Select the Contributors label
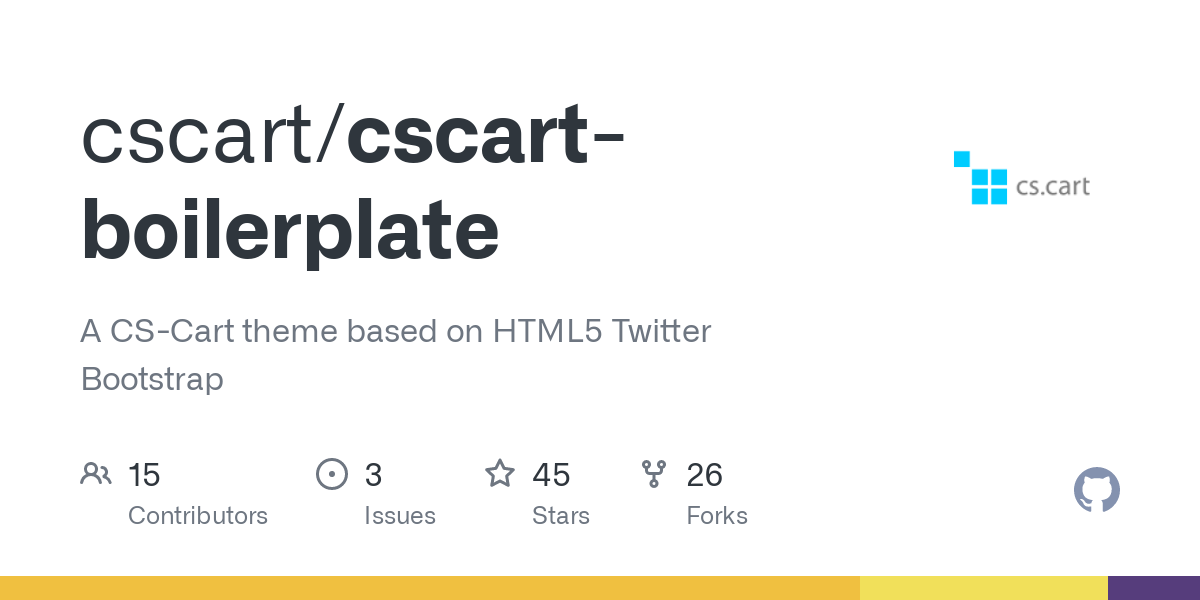This screenshot has width=1200, height=600. pyautogui.click(x=198, y=516)
